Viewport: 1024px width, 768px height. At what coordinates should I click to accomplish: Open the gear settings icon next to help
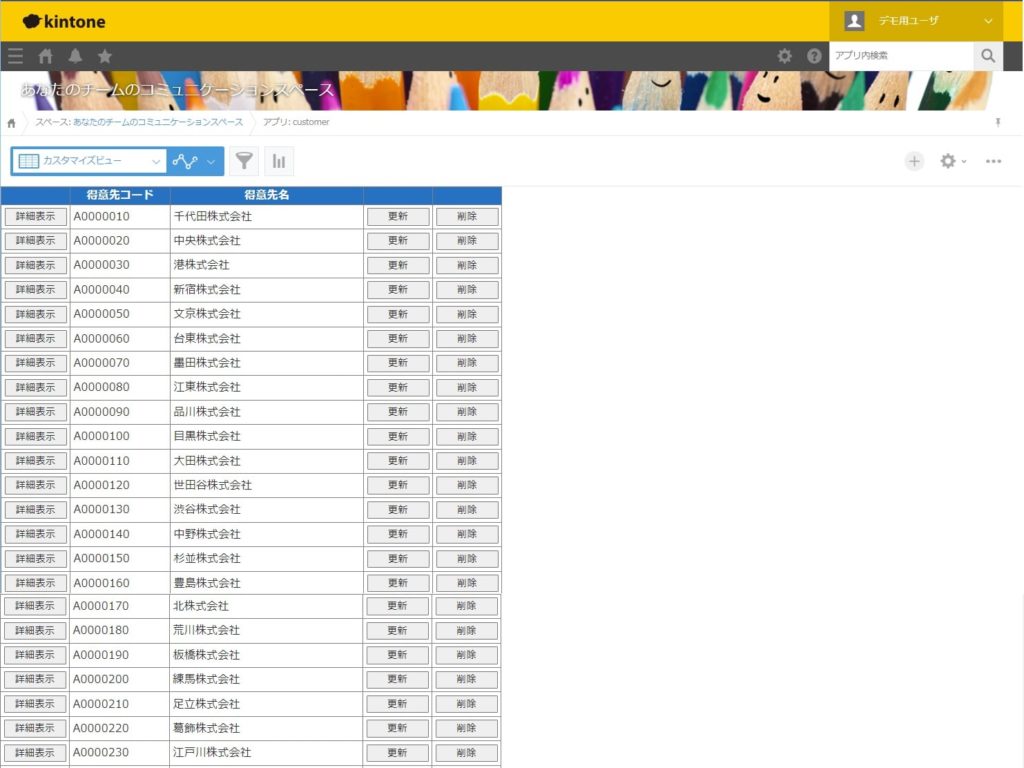click(x=784, y=56)
